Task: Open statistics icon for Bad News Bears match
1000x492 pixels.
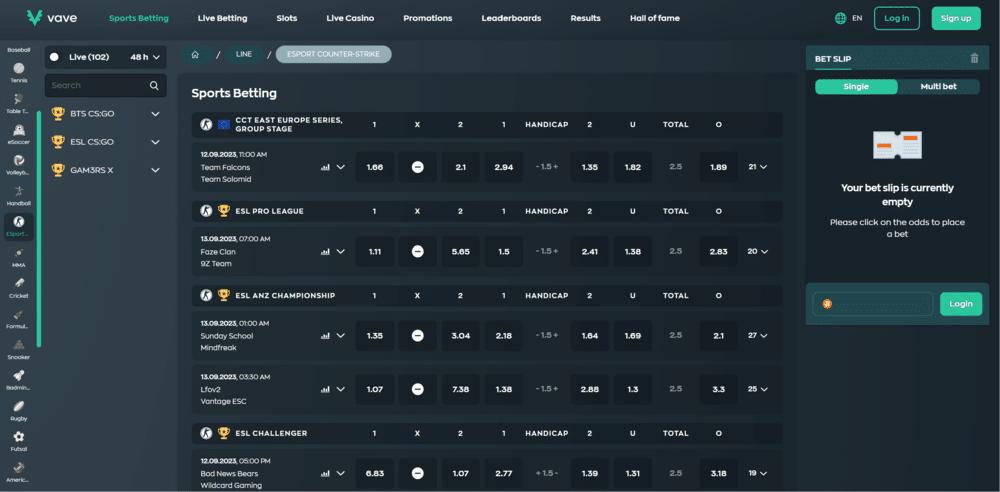Action: (325, 473)
